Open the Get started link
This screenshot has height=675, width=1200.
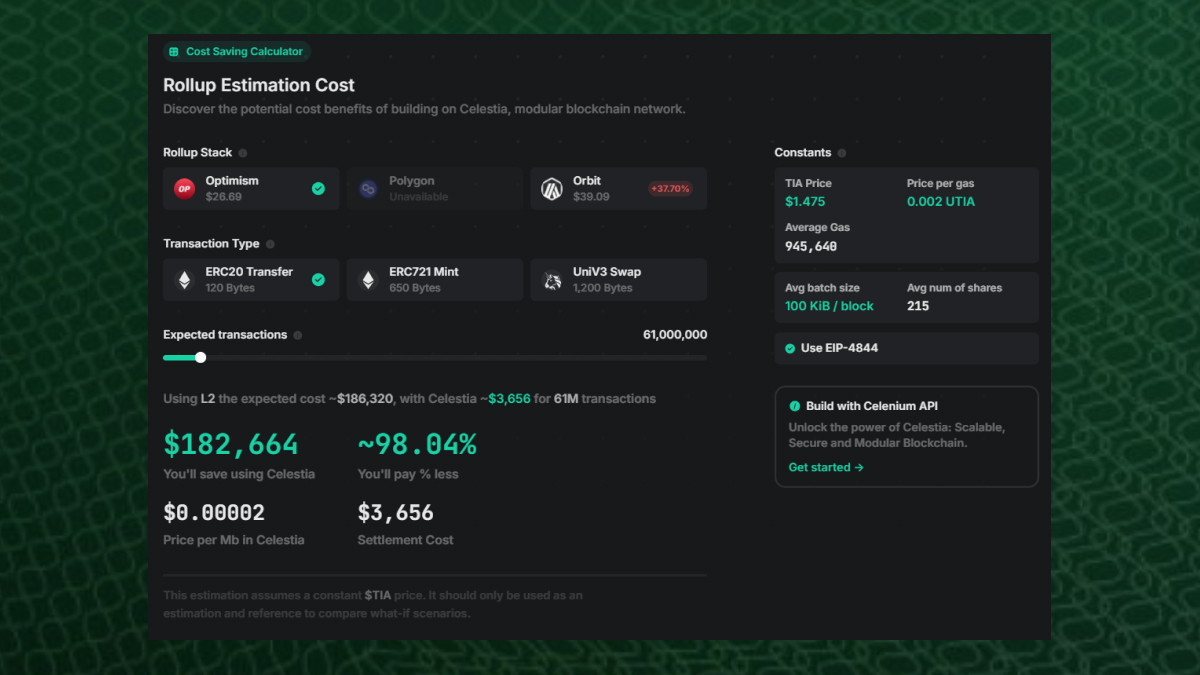(x=826, y=467)
